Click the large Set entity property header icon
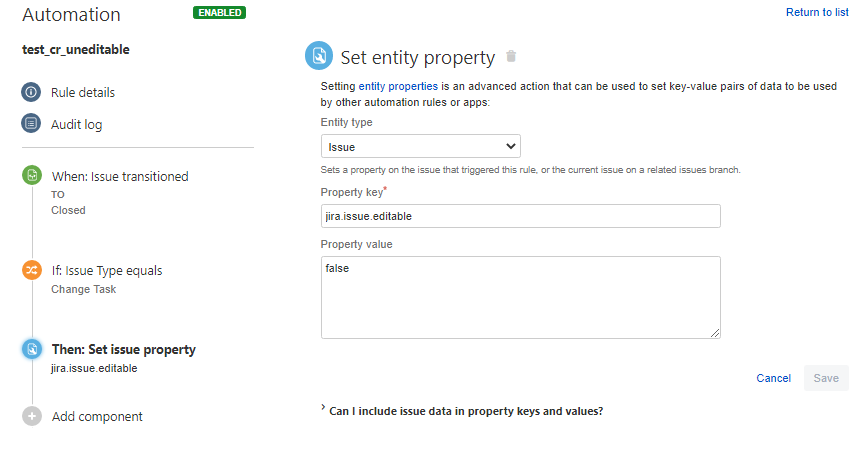Screen dimensions: 856x450 (319, 56)
